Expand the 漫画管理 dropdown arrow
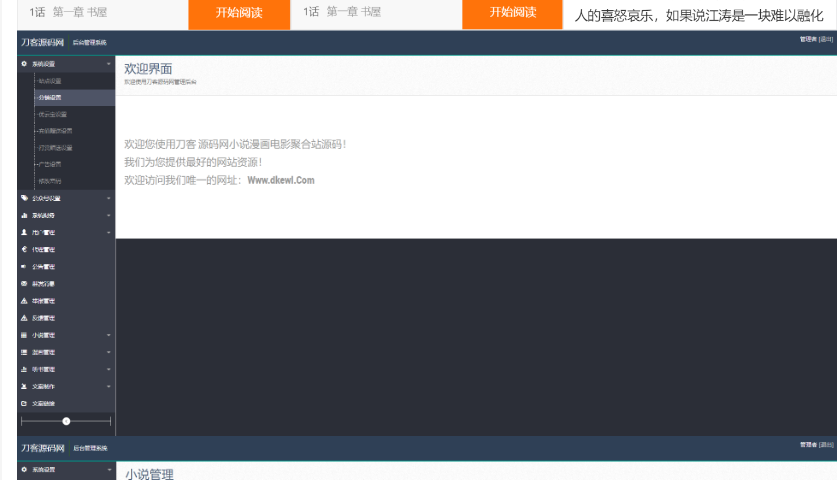Screen dimensions: 837x480 click(109, 352)
